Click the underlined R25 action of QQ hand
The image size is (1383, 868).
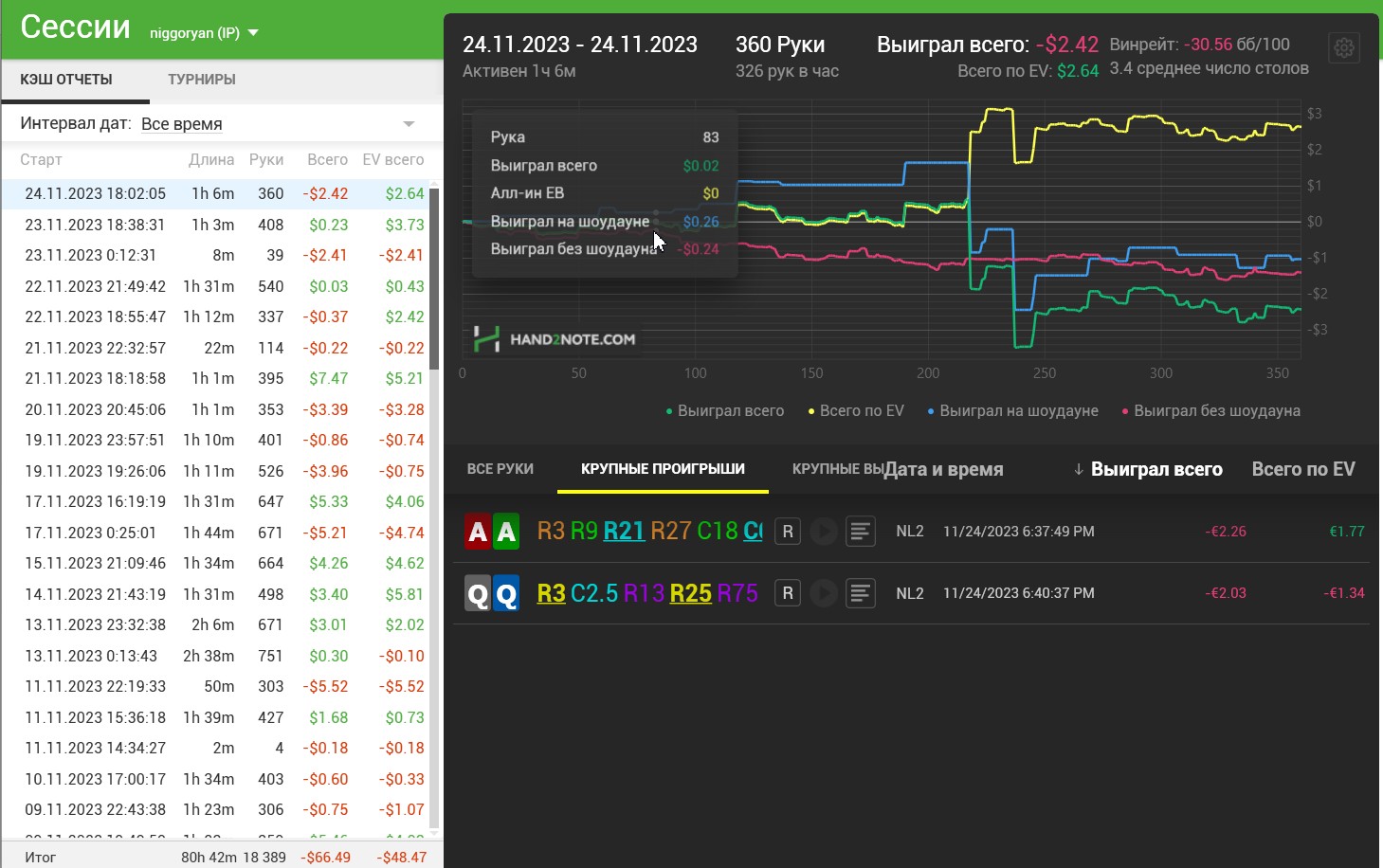691,593
